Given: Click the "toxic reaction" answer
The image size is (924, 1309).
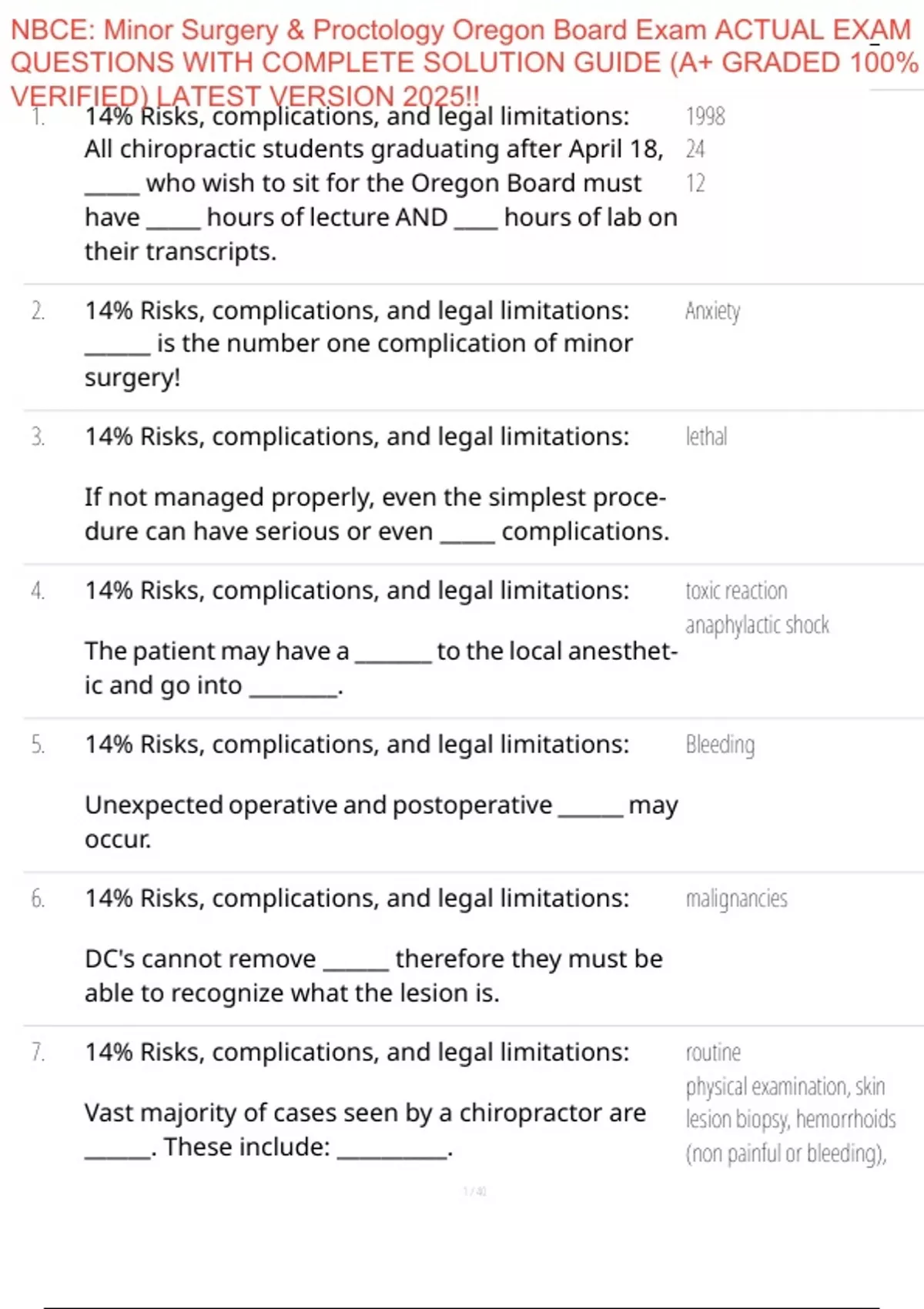Looking at the screenshot, I should 736,591.
